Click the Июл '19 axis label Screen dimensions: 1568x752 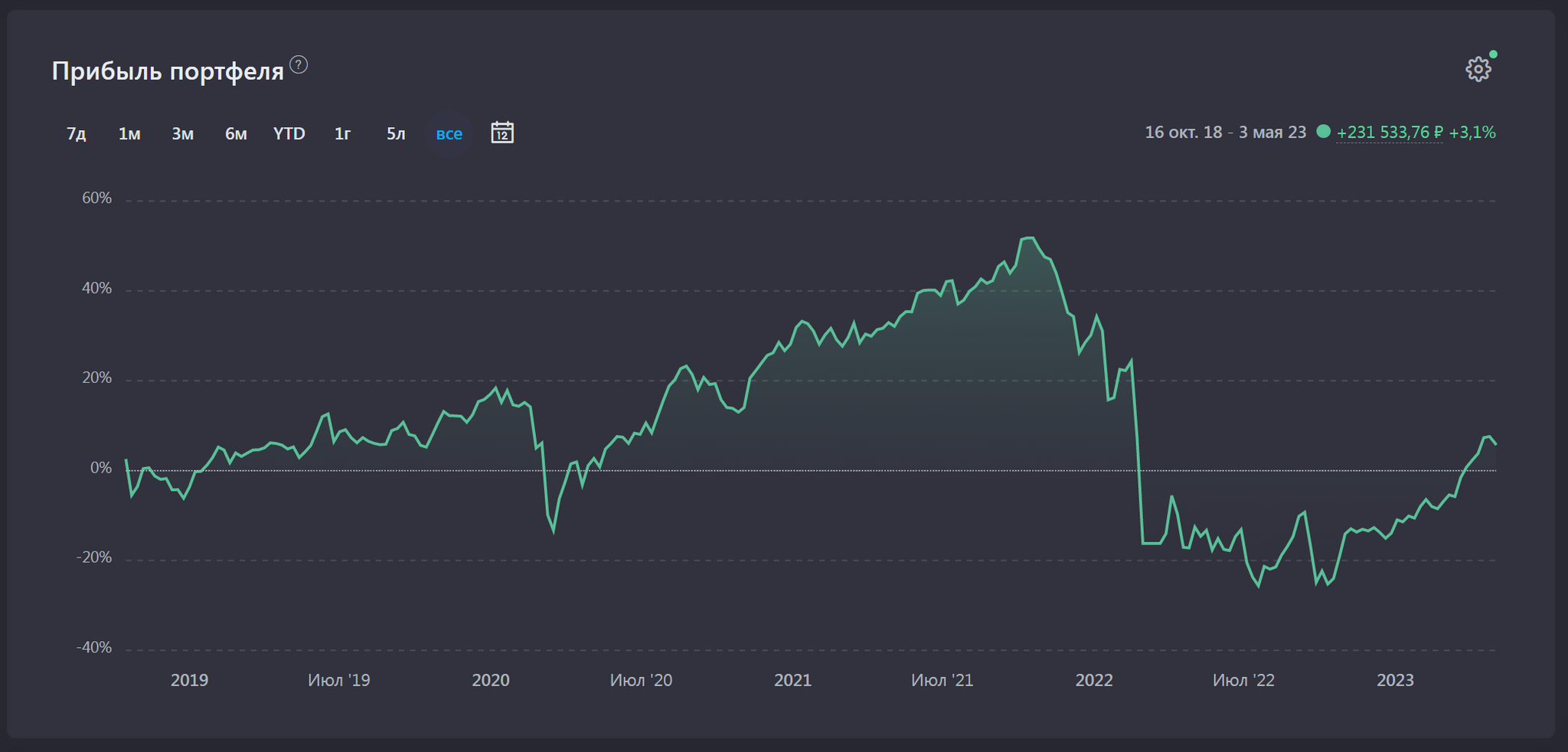(x=339, y=680)
